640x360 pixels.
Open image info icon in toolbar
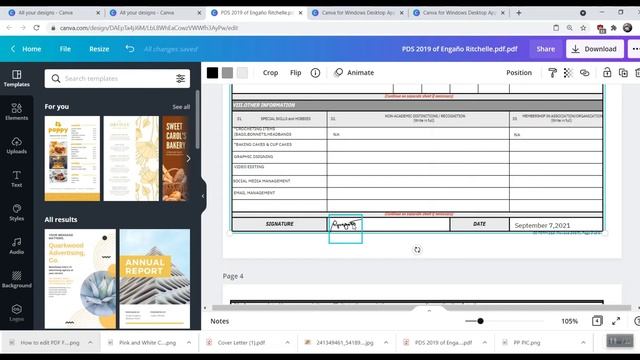click(315, 73)
